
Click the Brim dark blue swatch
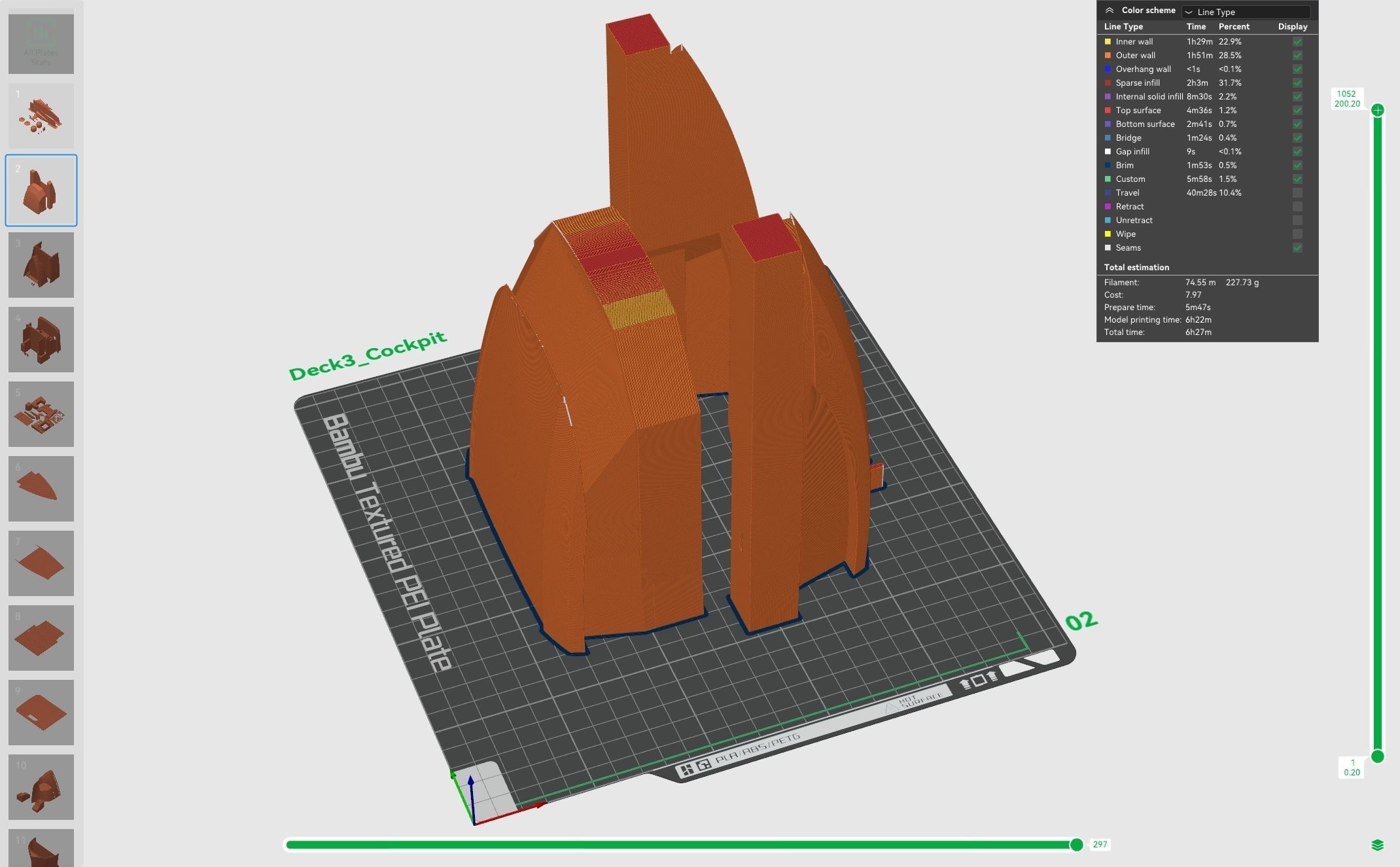[x=1108, y=166]
